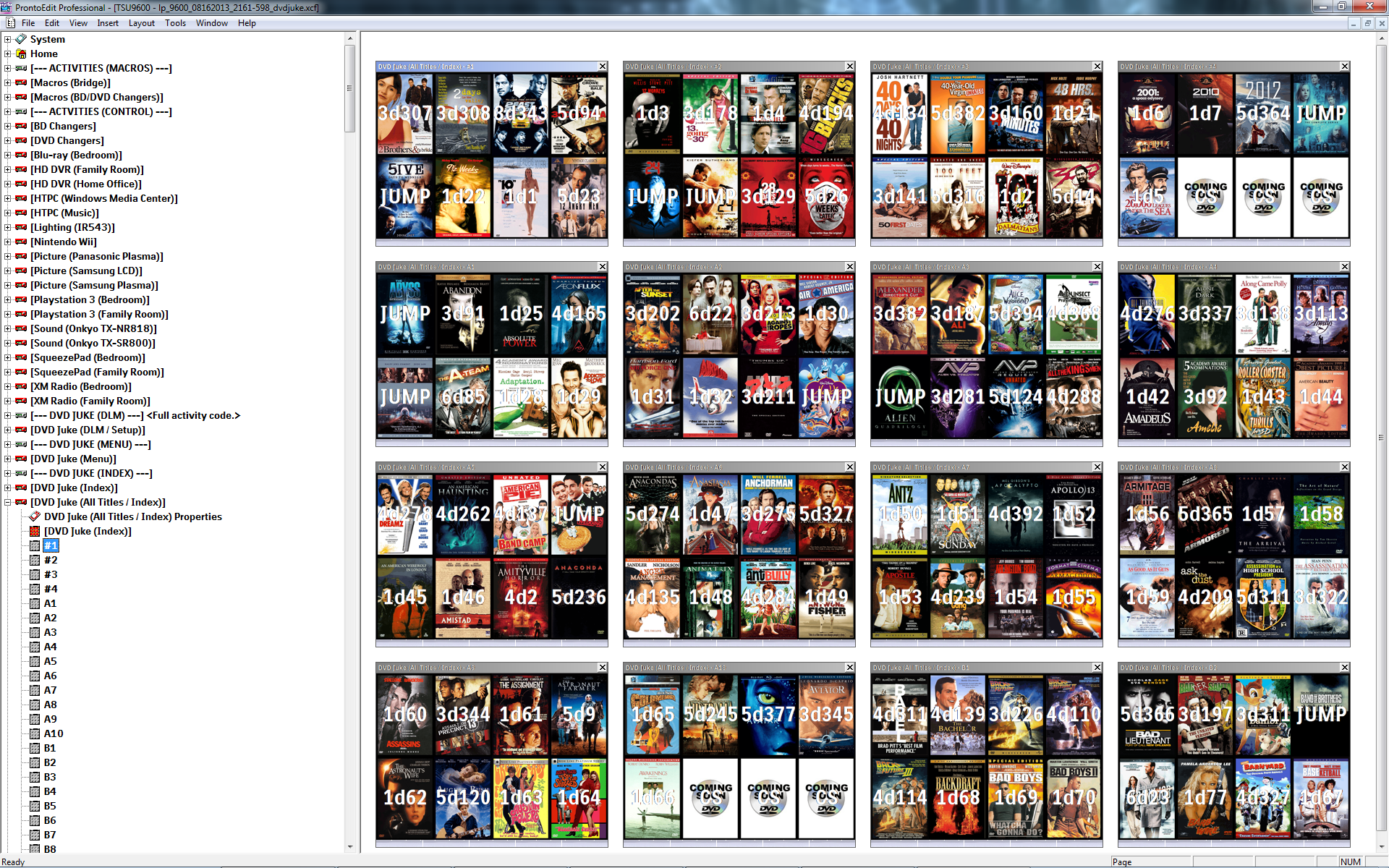Open the Layout menu
Image resolution: width=1389 pixels, height=868 pixels.
click(142, 23)
